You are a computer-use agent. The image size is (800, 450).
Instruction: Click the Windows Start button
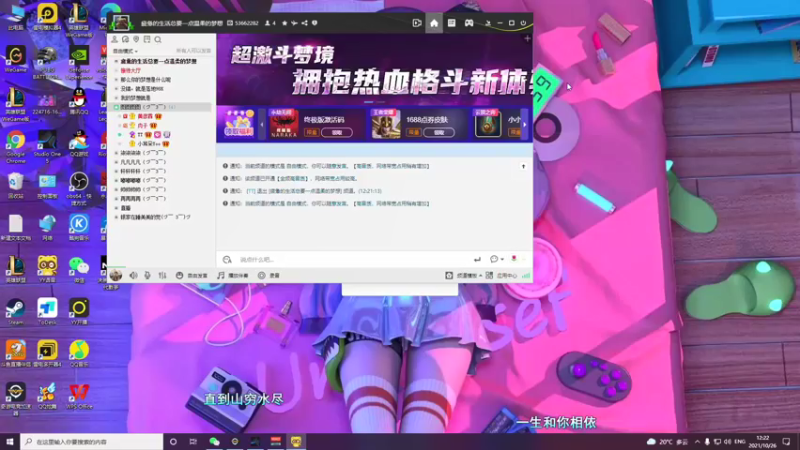coord(10,441)
